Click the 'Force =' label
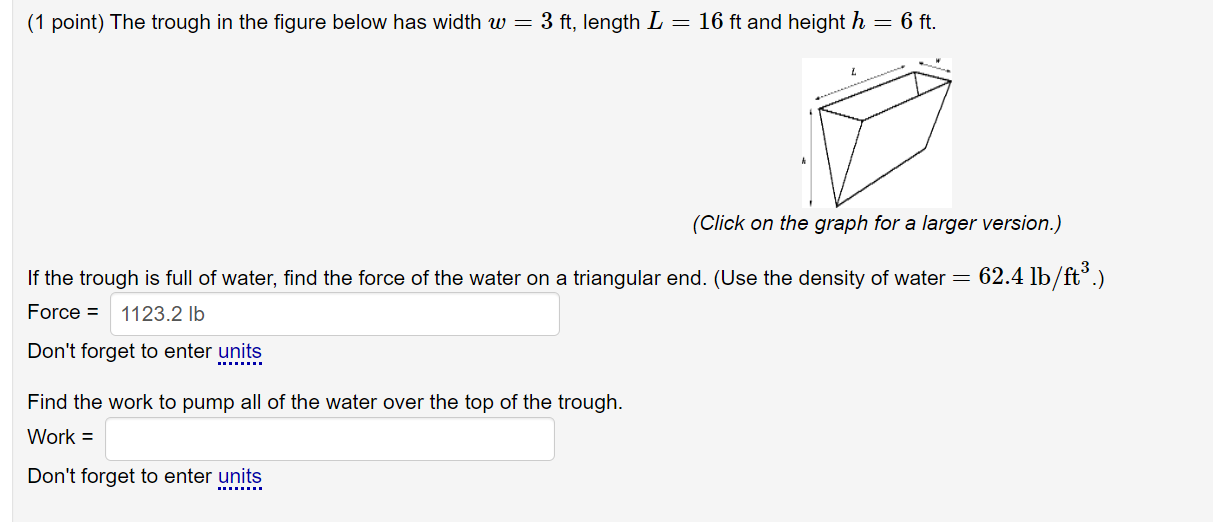The image size is (1213, 522). point(63,312)
